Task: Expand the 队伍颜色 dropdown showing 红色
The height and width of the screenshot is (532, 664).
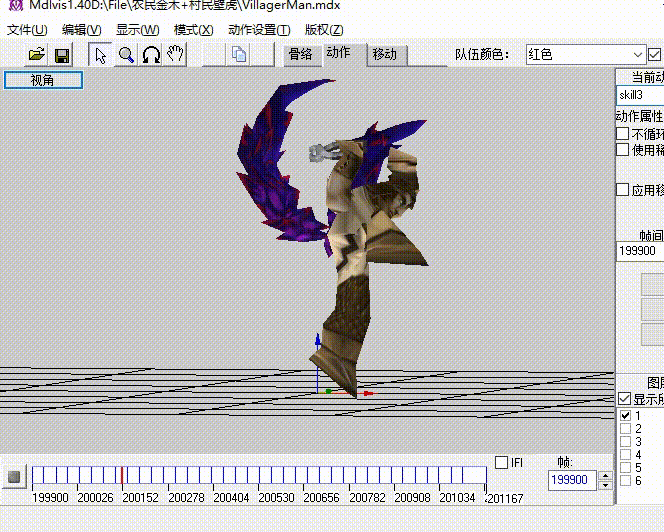Action: click(586, 55)
